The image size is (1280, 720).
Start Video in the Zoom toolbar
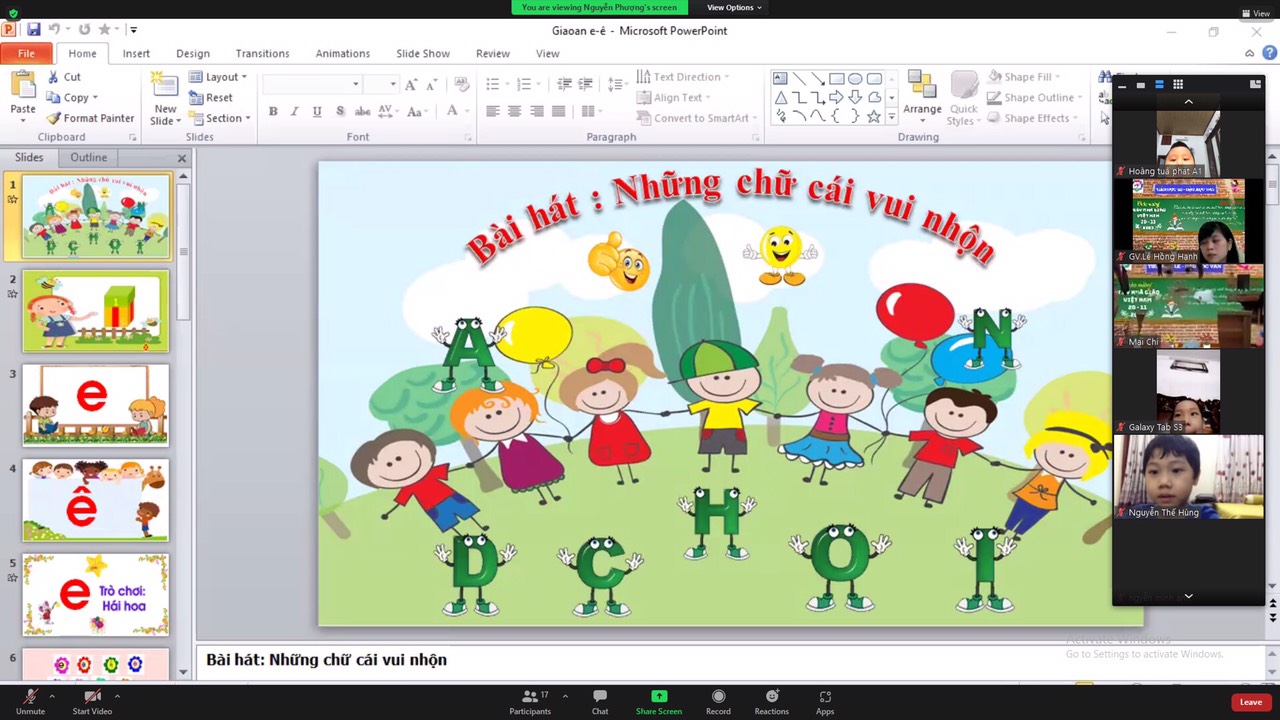click(x=92, y=697)
